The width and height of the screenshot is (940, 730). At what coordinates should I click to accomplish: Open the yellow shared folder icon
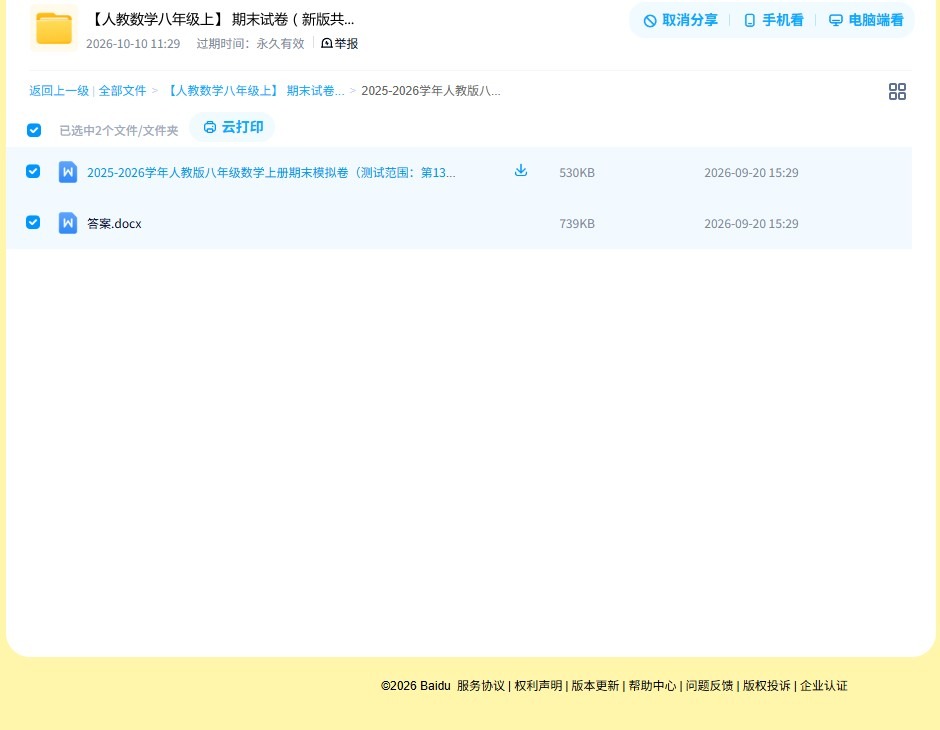[54, 28]
